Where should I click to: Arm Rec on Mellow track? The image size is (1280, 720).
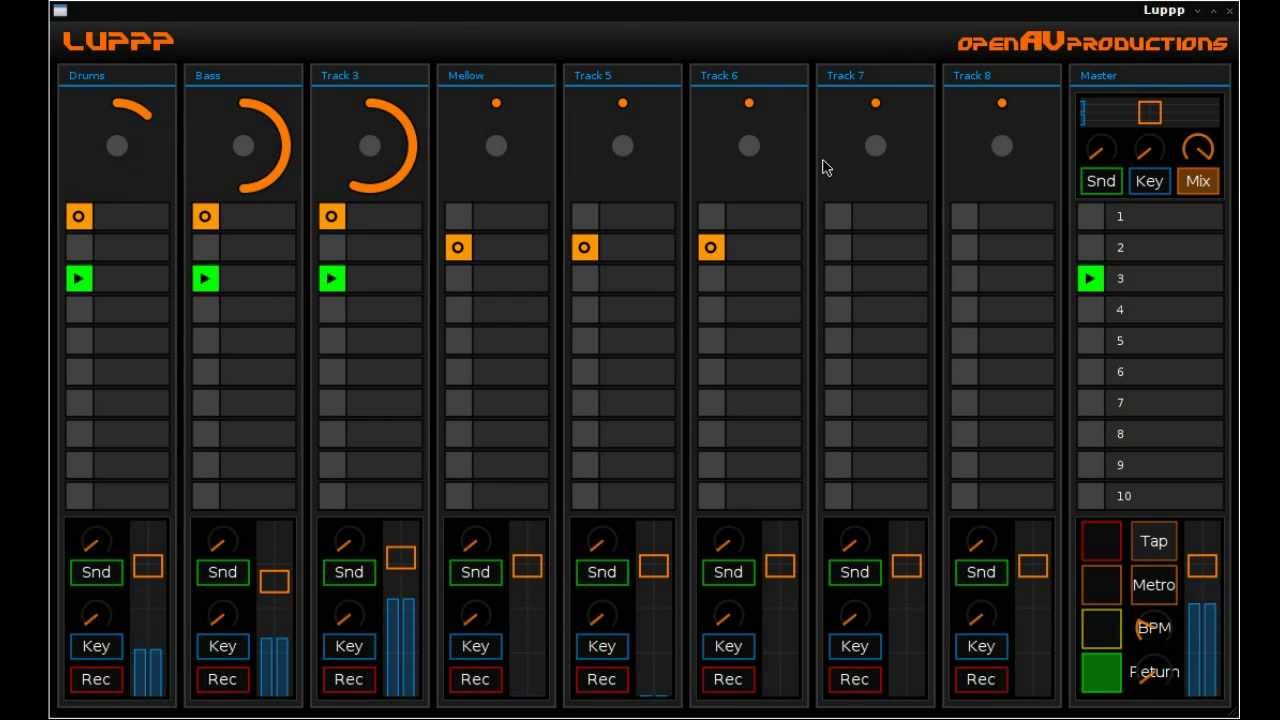click(475, 679)
